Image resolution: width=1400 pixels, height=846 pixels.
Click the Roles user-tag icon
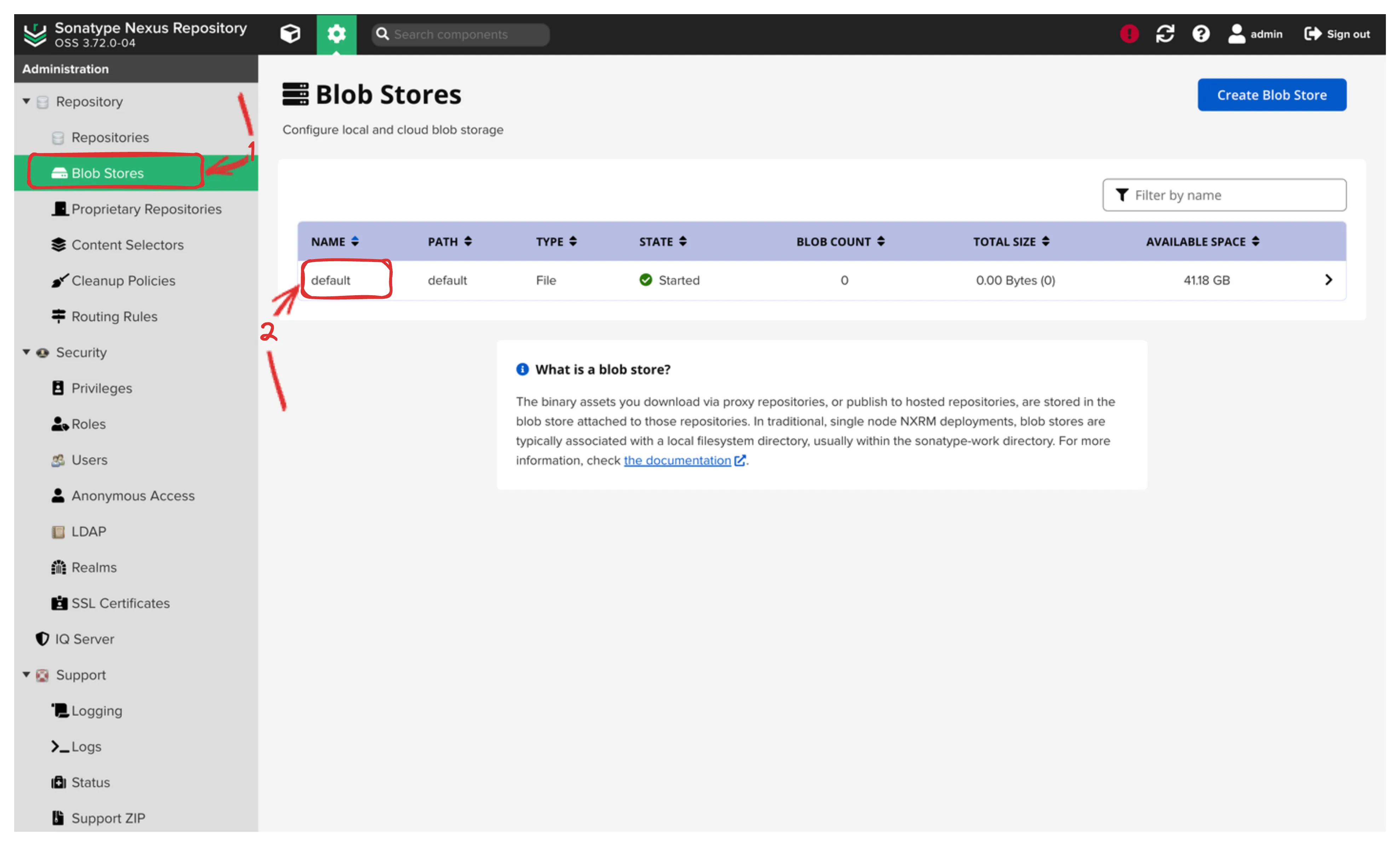(60, 424)
